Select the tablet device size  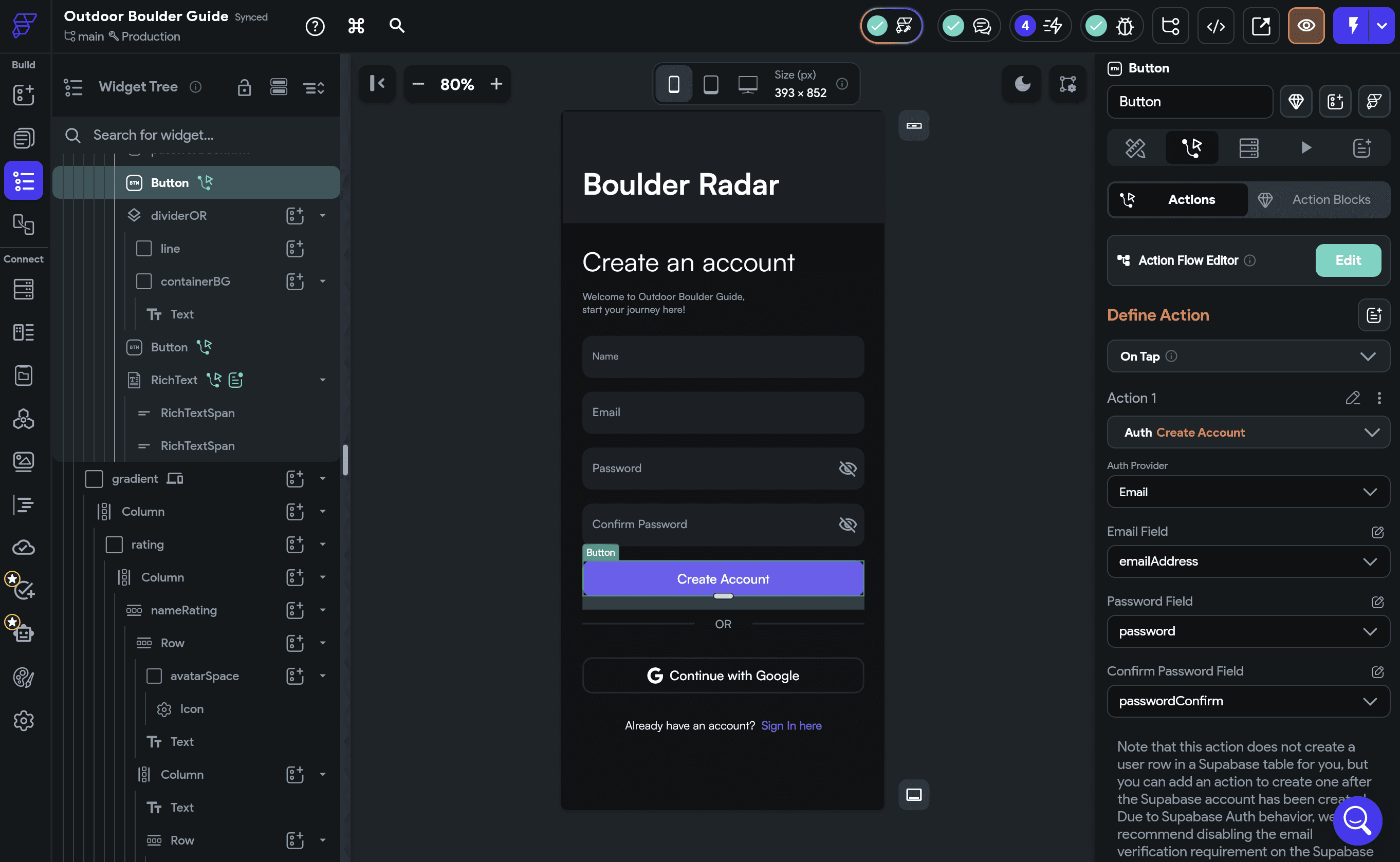tap(711, 84)
